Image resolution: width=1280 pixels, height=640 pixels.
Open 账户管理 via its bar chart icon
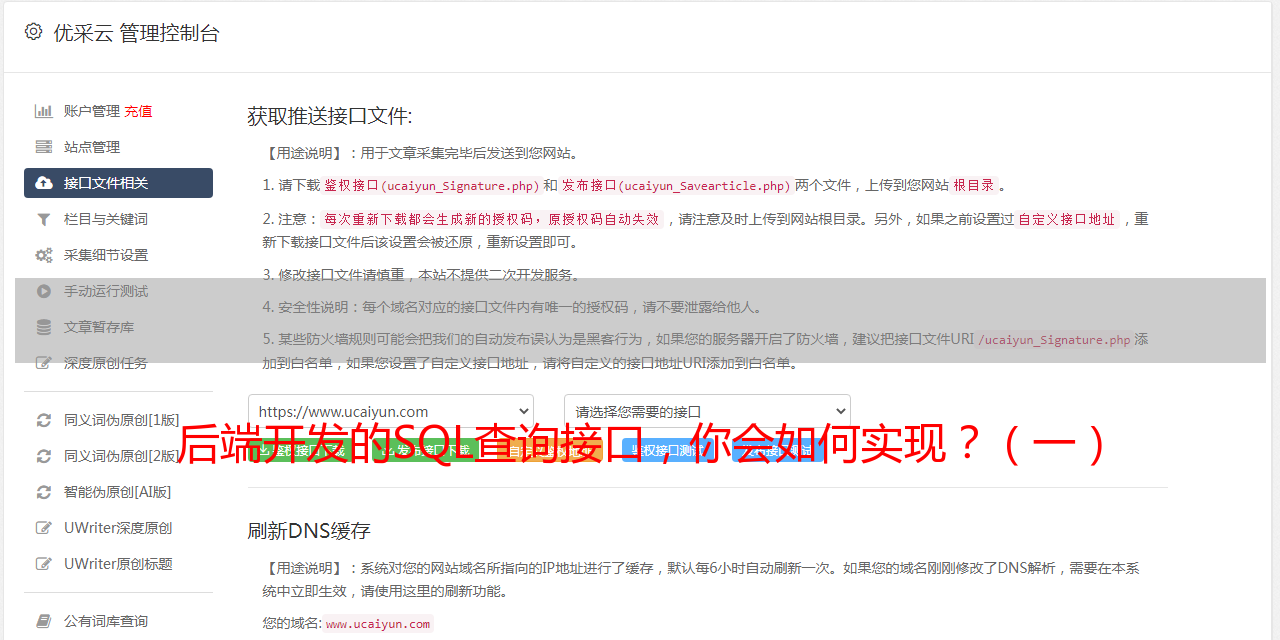[x=44, y=111]
